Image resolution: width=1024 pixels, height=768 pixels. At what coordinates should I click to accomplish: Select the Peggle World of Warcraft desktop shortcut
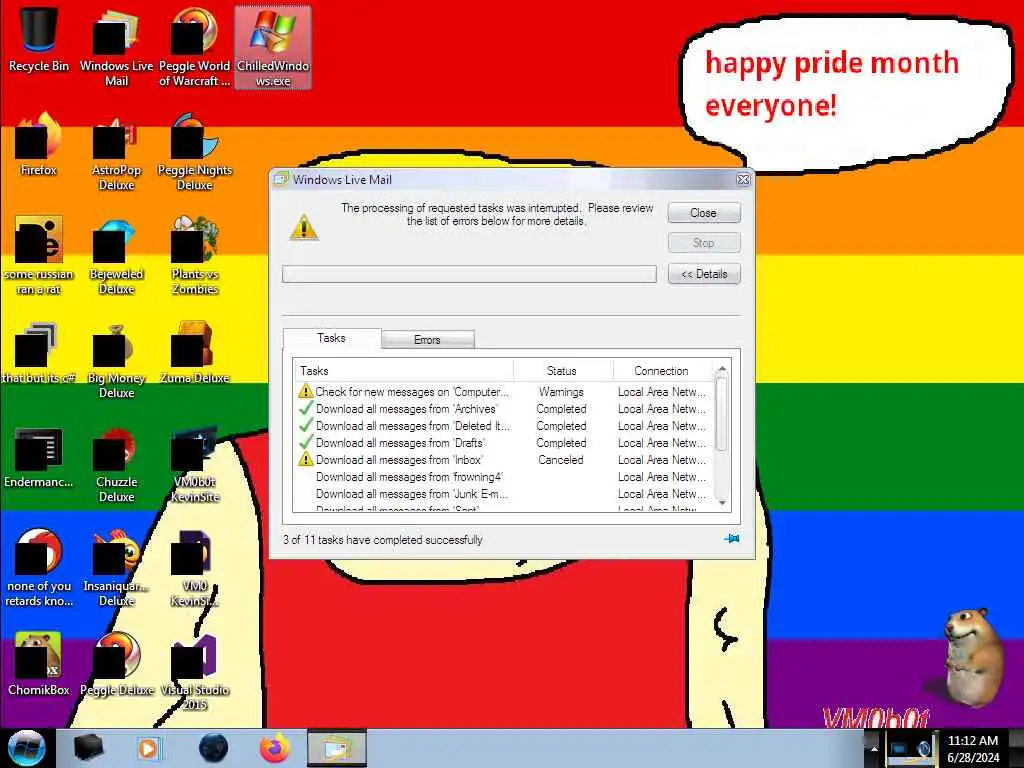click(195, 47)
